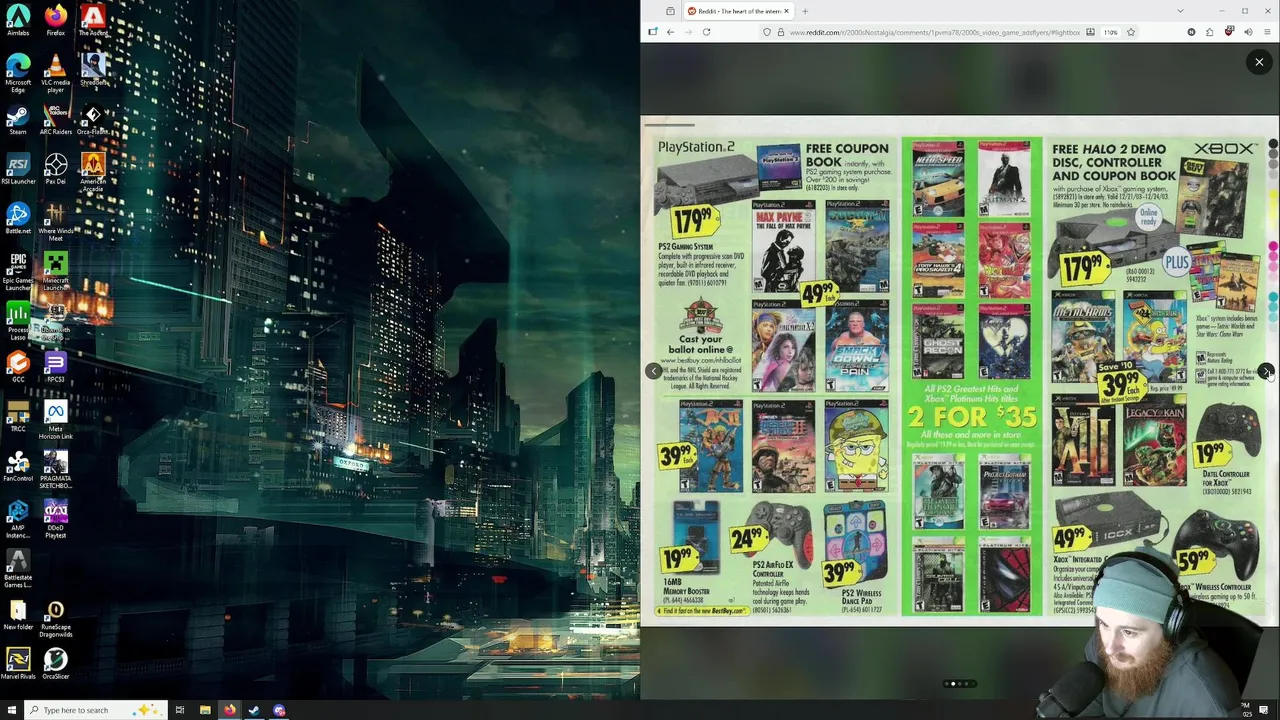Expand the list all tabs dropdown

point(1180,11)
